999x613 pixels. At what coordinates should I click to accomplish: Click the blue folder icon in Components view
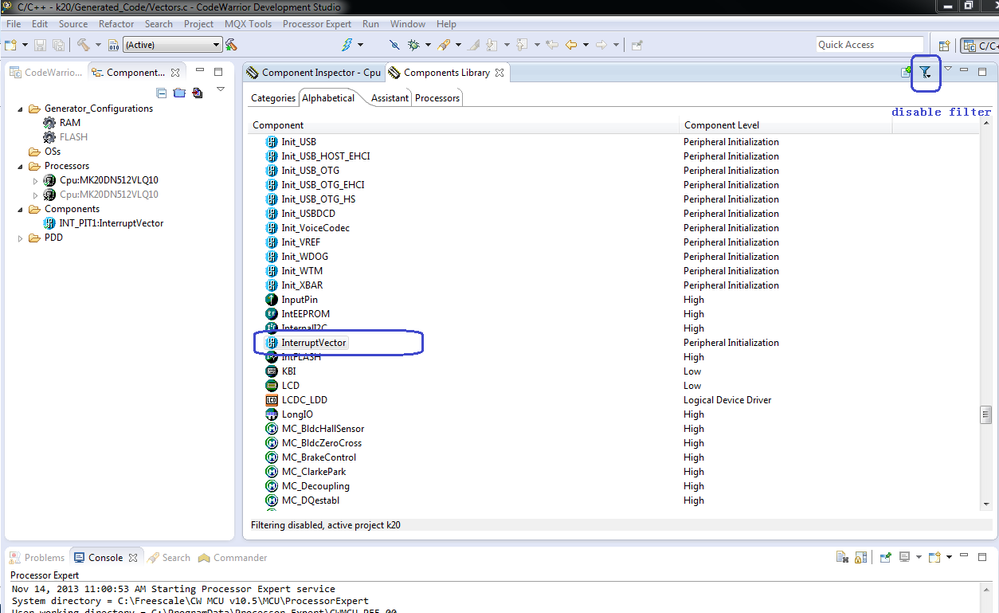(x=180, y=93)
